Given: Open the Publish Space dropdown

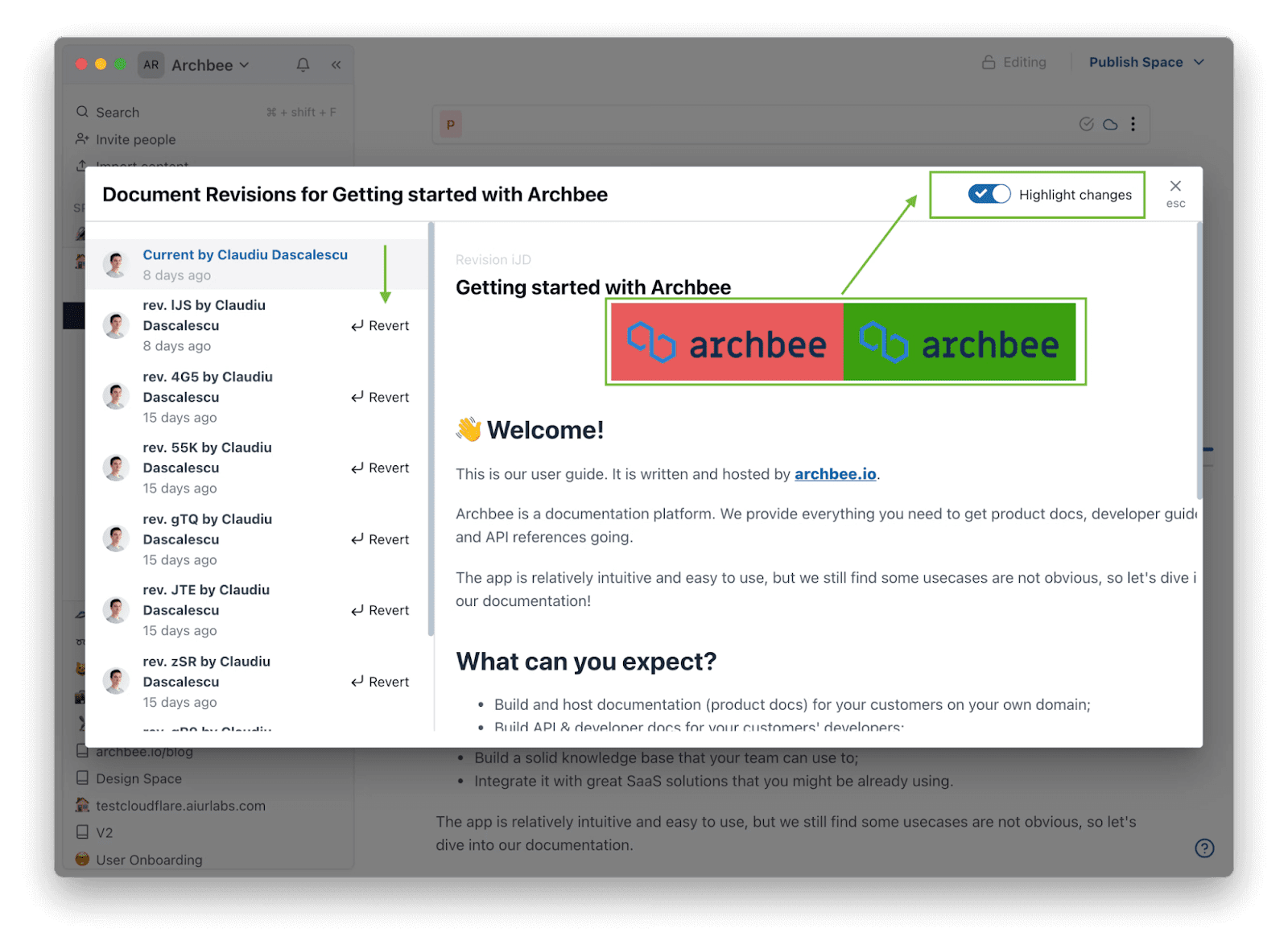Looking at the screenshot, I should tap(1146, 62).
